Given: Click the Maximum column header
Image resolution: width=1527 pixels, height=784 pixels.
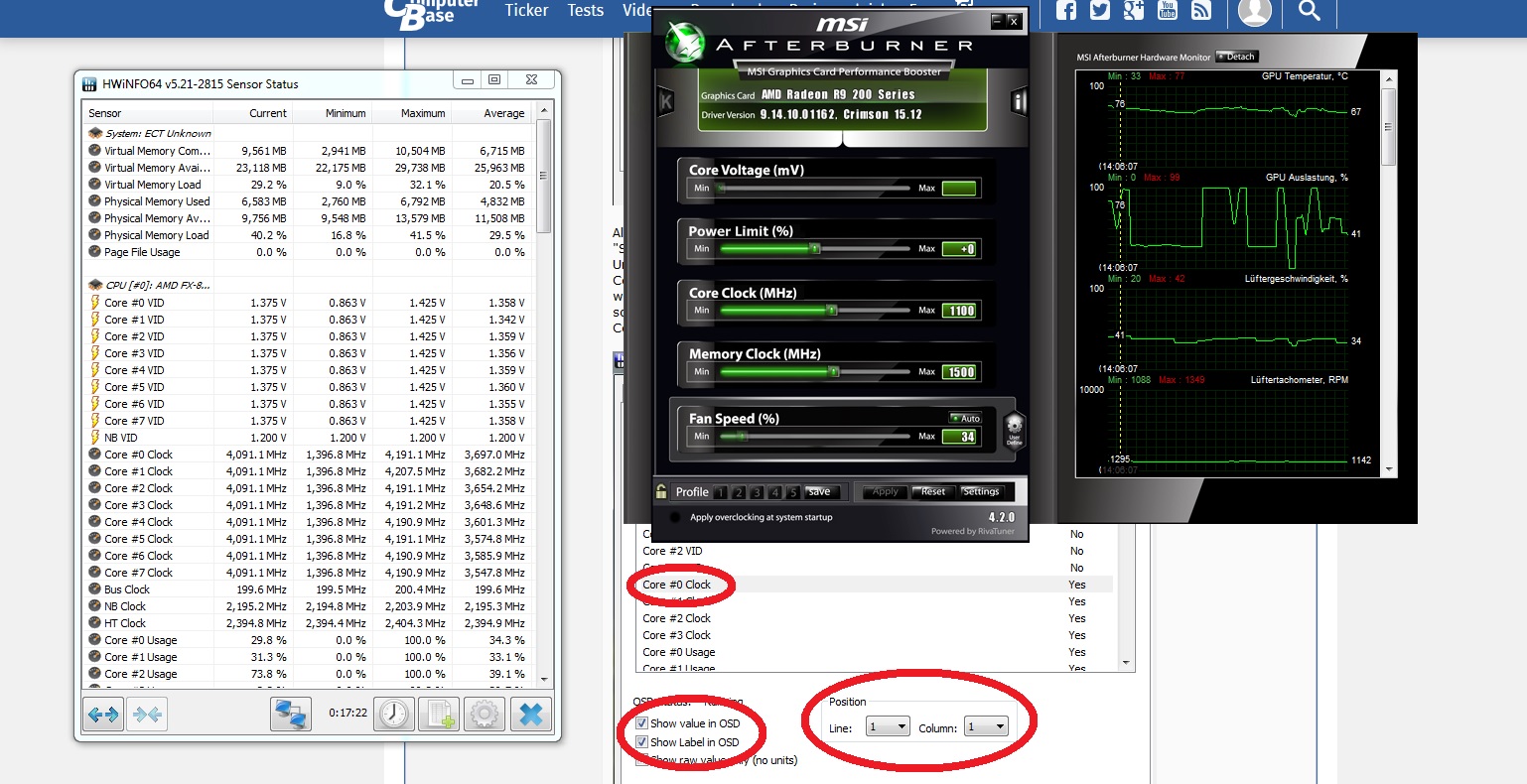Looking at the screenshot, I should click(412, 113).
